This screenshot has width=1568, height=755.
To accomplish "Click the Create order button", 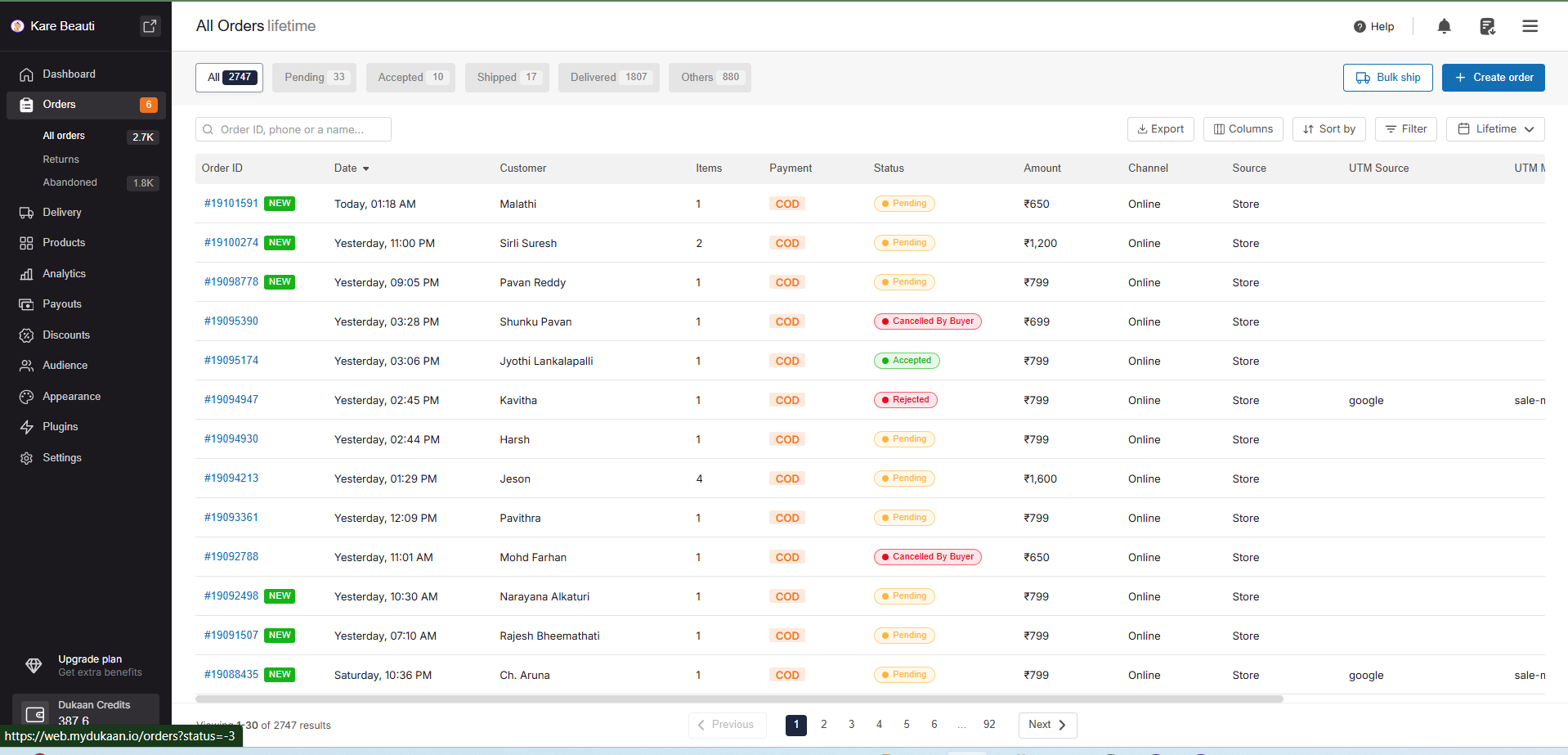I will pos(1493,78).
